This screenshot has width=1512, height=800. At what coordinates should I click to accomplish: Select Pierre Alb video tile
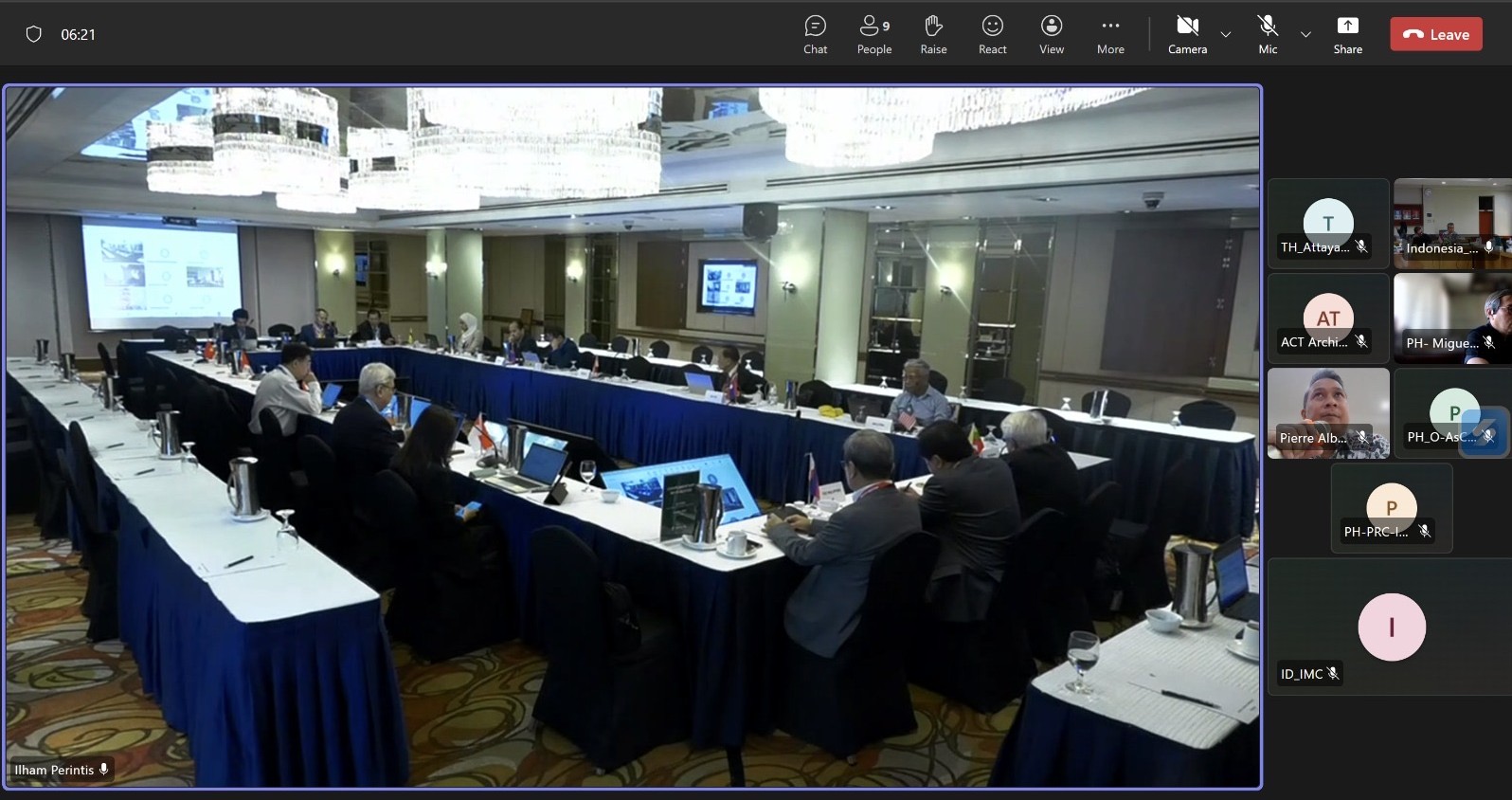[x=1327, y=413]
